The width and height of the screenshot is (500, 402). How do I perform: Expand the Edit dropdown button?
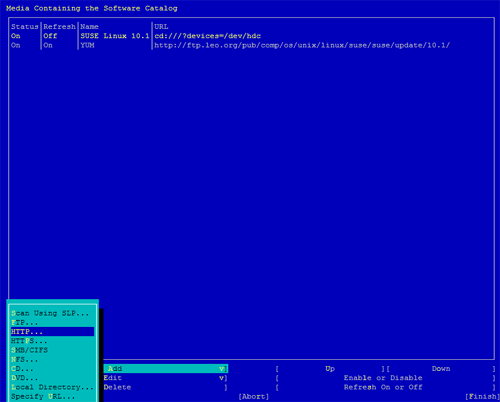click(165, 378)
